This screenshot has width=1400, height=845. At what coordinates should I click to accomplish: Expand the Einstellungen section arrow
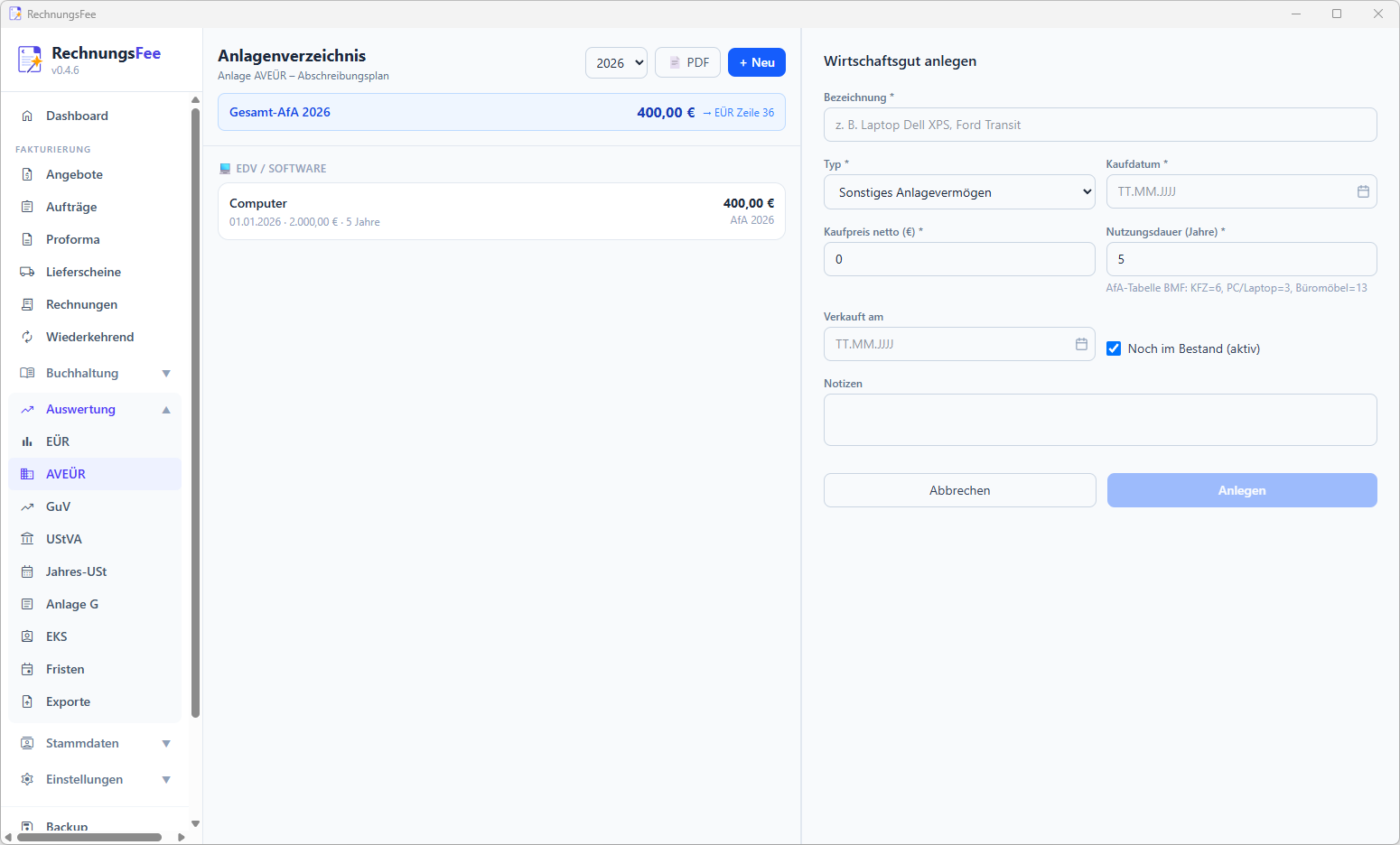click(x=166, y=779)
